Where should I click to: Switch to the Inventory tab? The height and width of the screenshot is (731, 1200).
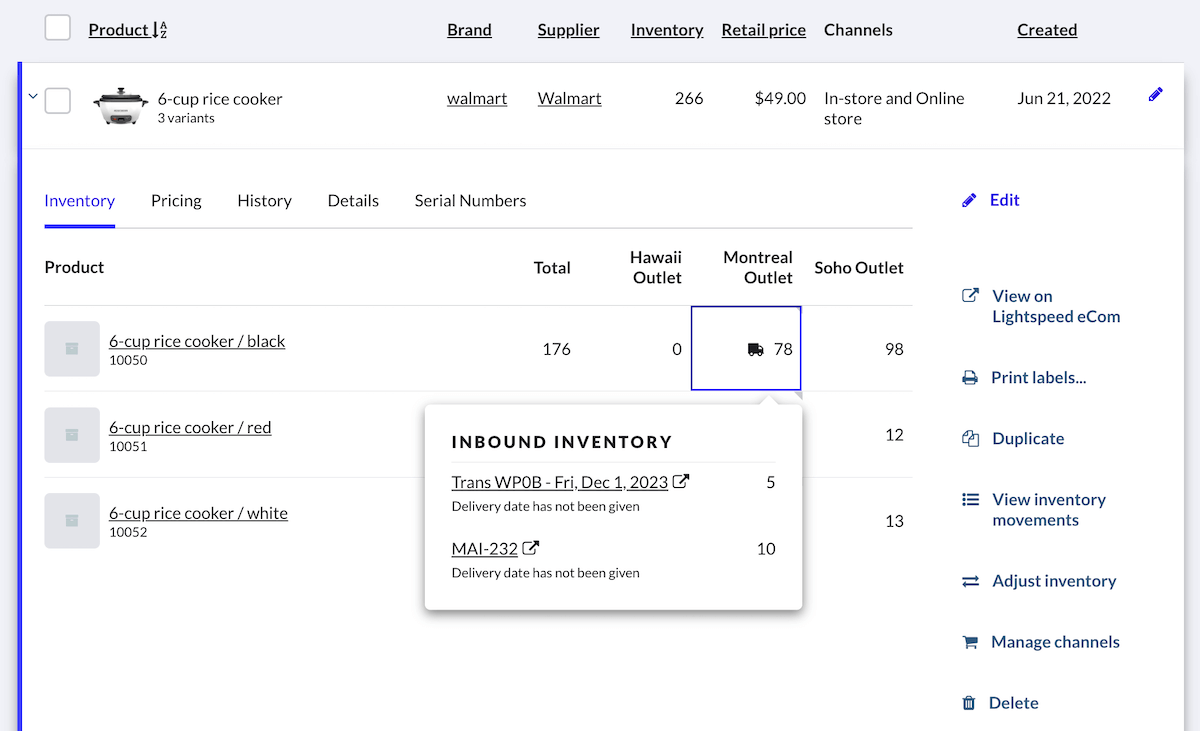coord(80,200)
